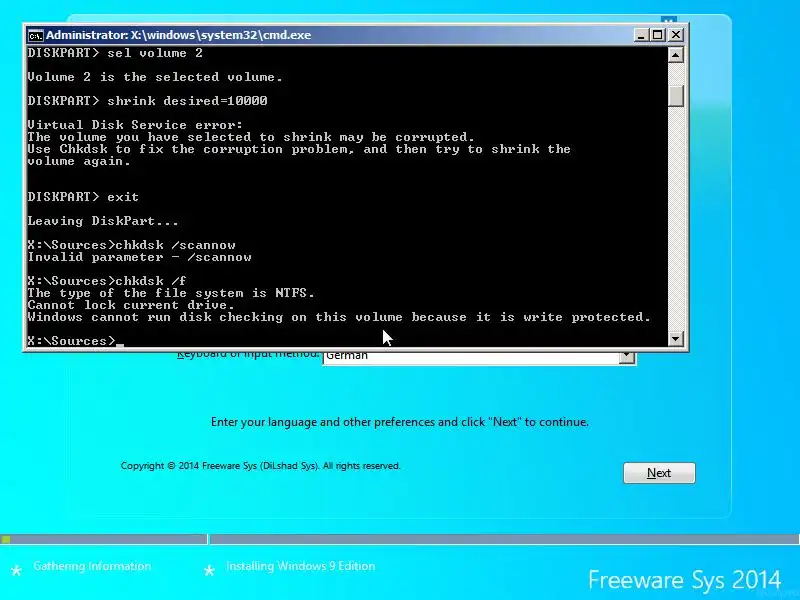
Task: Click the 'DISKPART> sel volume 2' line
Action: [x=115, y=53]
